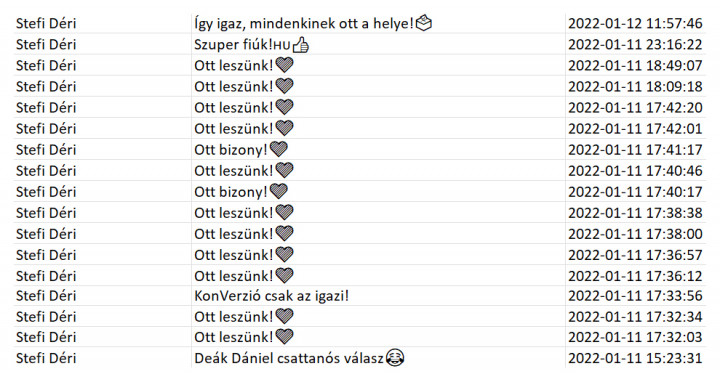Click the heart emoji in the 17:41:17 row
This screenshot has height=382, width=720.
pyautogui.click(x=279, y=149)
